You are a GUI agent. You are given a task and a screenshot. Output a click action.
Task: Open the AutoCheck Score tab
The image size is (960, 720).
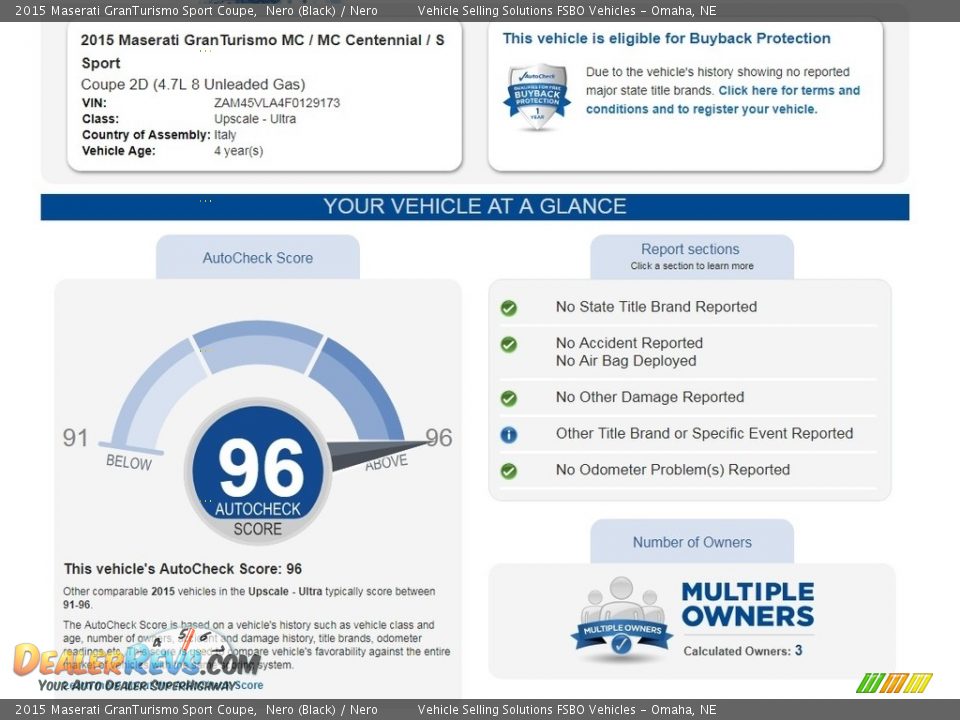pyautogui.click(x=258, y=258)
